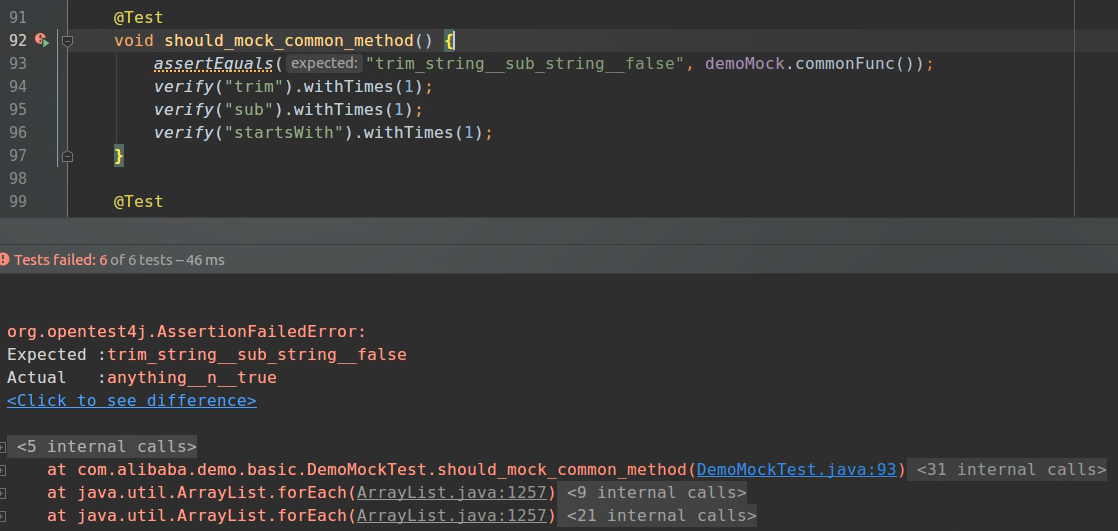Click the @Test annotation on line 91
Viewport: 1118px width, 531px height.
coord(138,17)
